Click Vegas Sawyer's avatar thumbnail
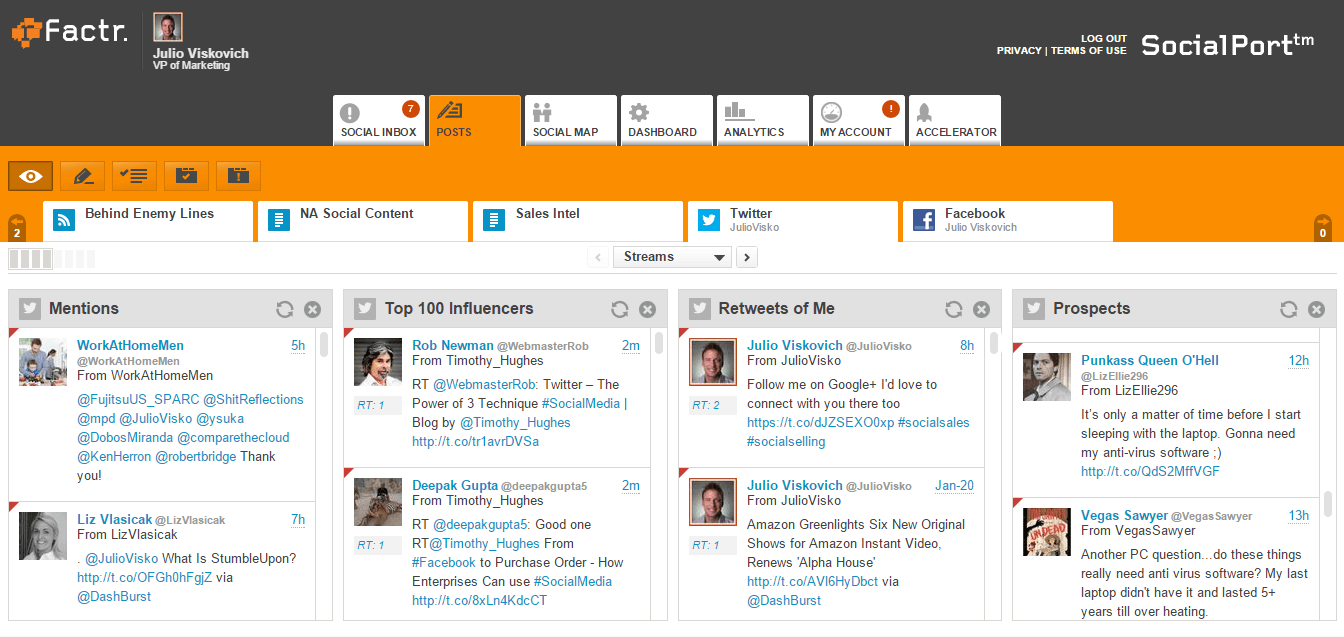The width and height of the screenshot is (1344, 637). coord(1047,532)
